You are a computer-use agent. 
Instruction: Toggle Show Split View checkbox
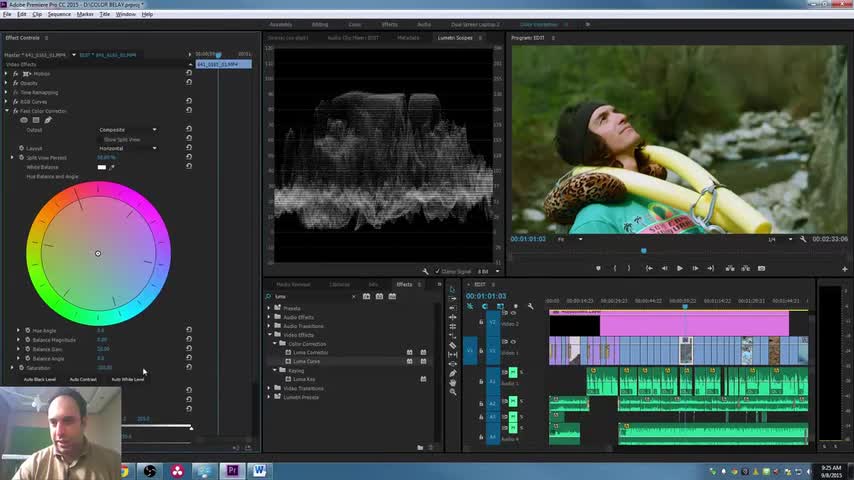(101, 139)
